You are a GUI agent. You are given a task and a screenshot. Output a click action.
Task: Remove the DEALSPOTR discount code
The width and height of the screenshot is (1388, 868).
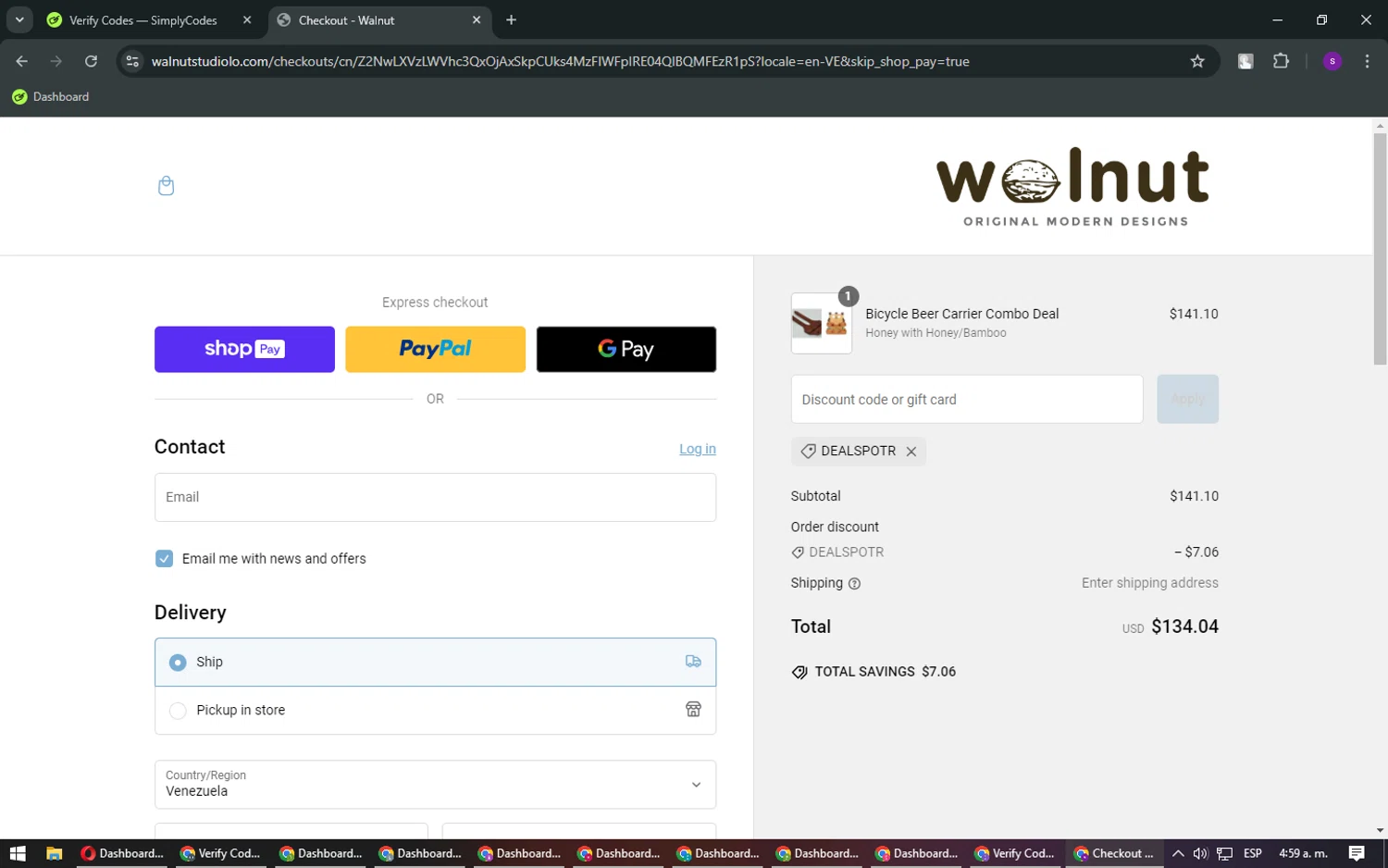pos(911,452)
